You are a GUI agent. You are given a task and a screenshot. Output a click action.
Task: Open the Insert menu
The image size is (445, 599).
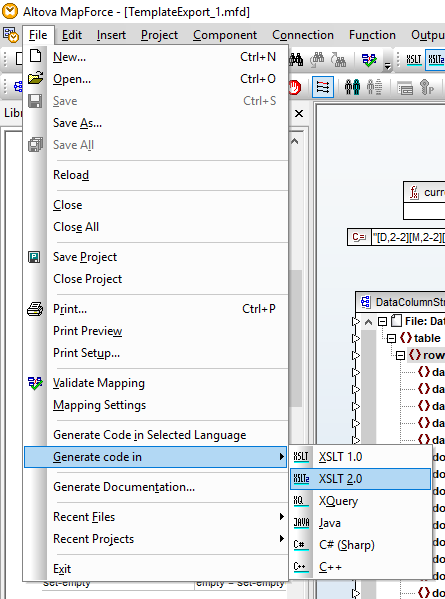(111, 35)
